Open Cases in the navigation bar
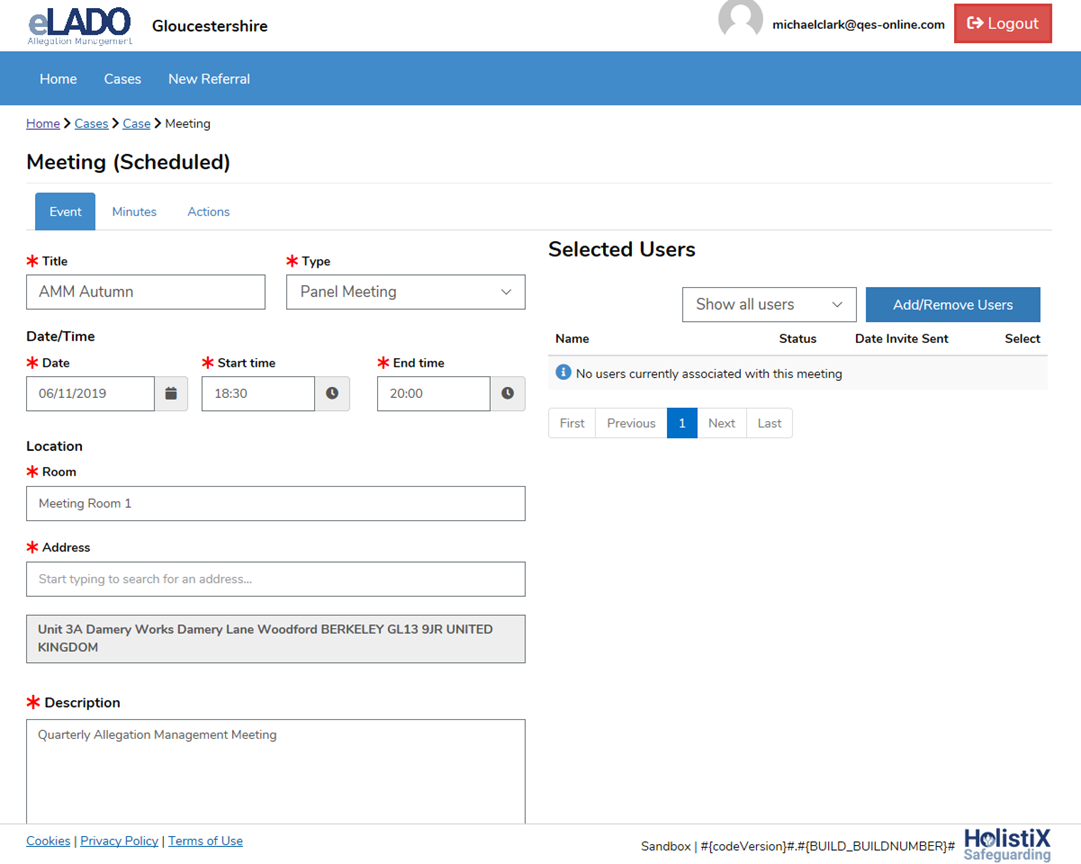 click(x=122, y=79)
